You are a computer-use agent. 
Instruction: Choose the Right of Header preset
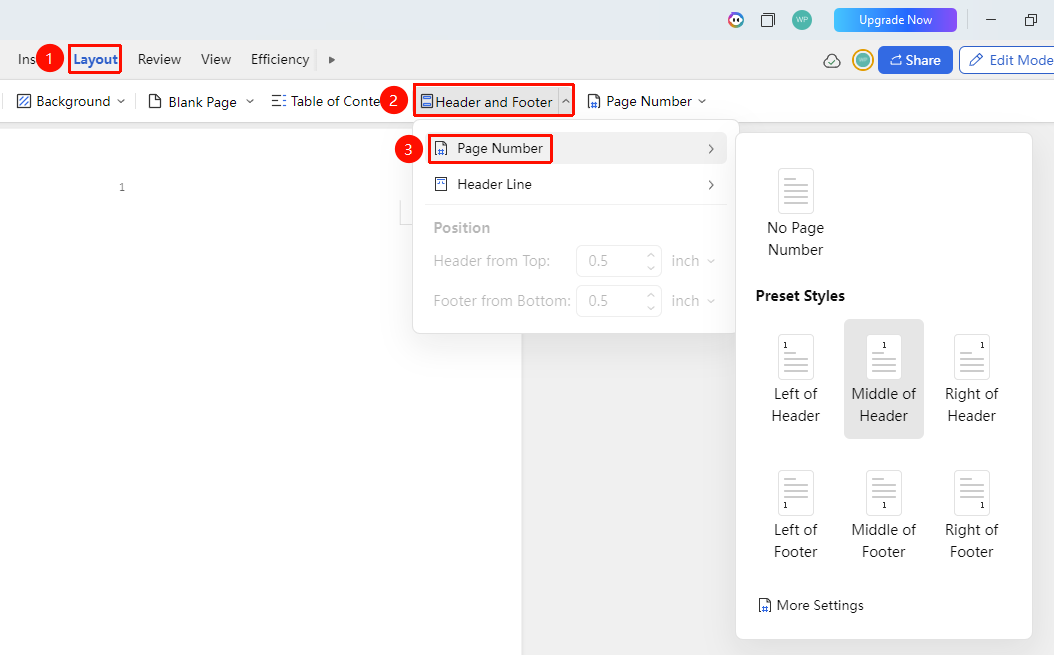point(972,379)
